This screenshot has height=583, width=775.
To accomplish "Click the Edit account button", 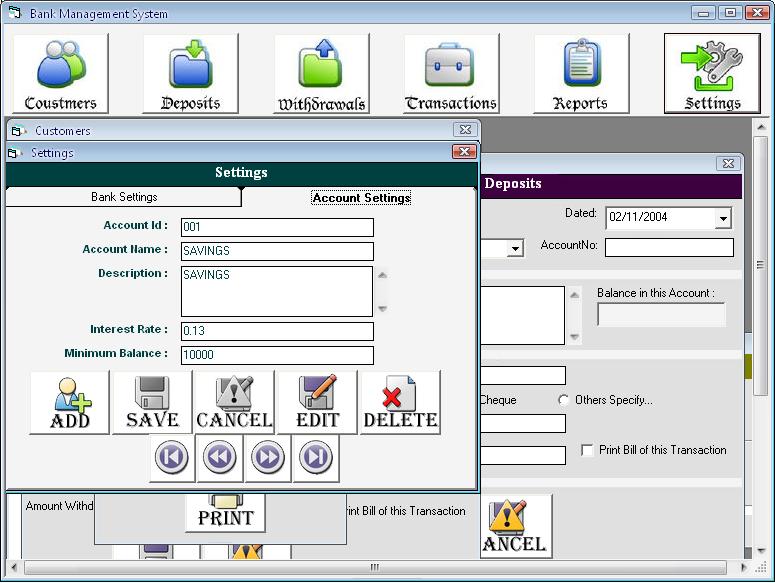I will click(x=317, y=402).
